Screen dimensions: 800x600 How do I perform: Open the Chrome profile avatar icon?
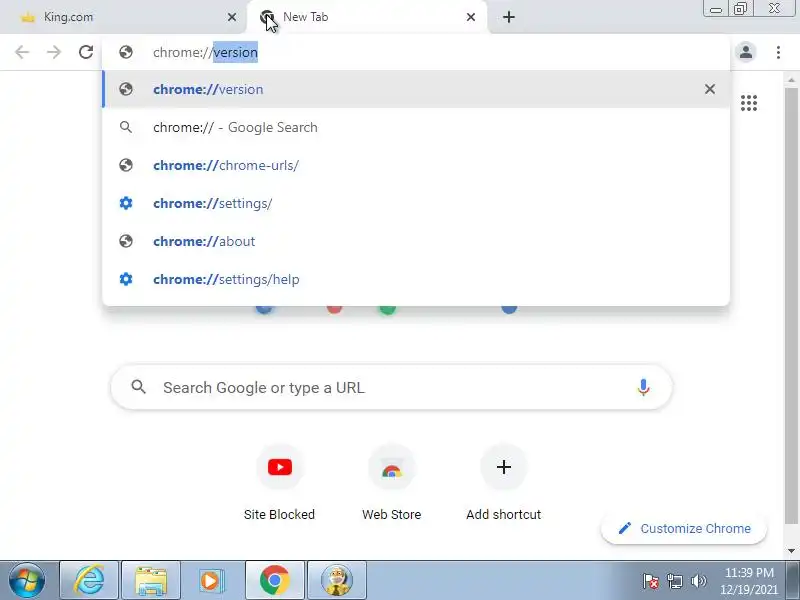pyautogui.click(x=746, y=52)
